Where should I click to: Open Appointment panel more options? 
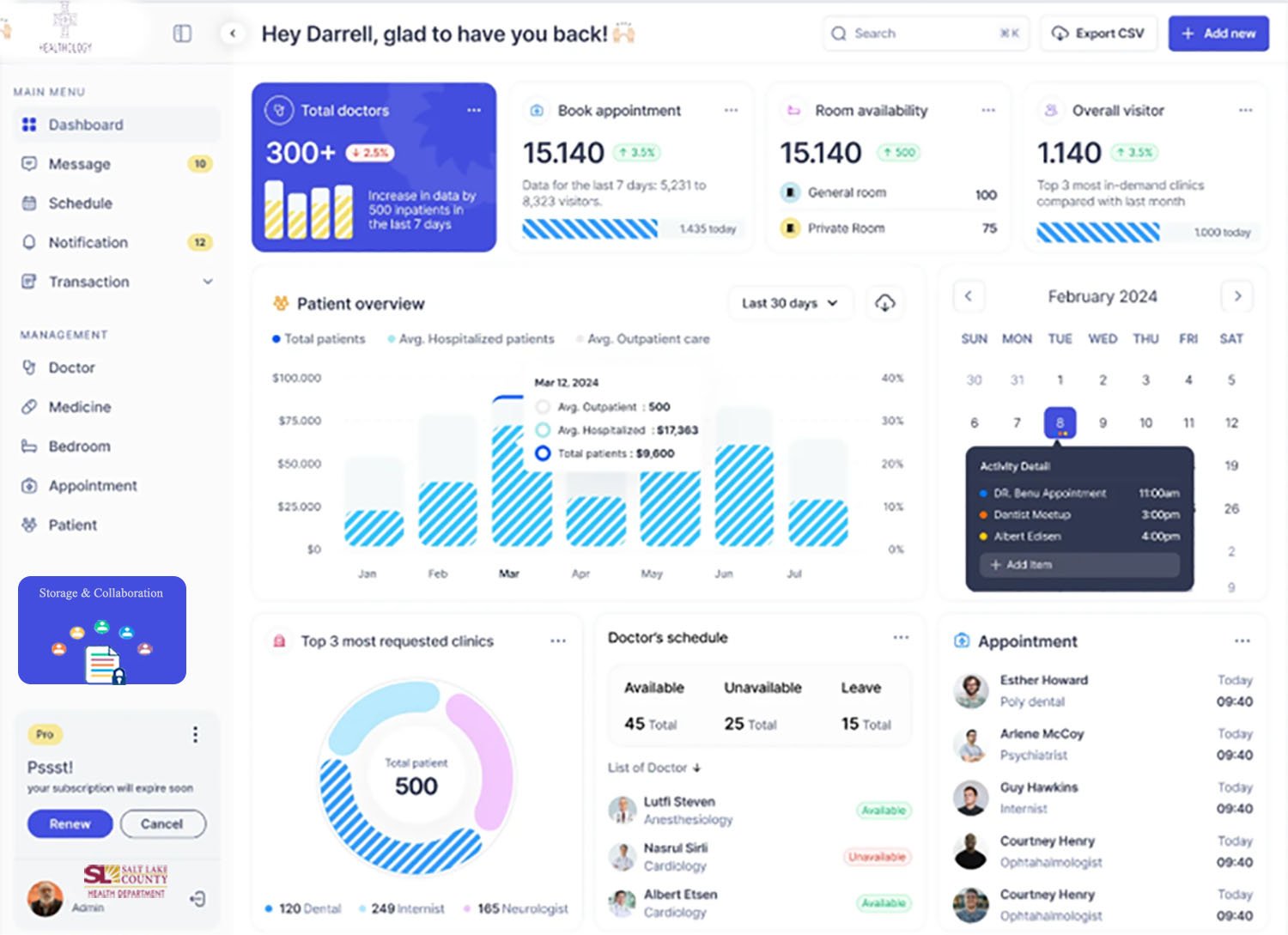1242,641
